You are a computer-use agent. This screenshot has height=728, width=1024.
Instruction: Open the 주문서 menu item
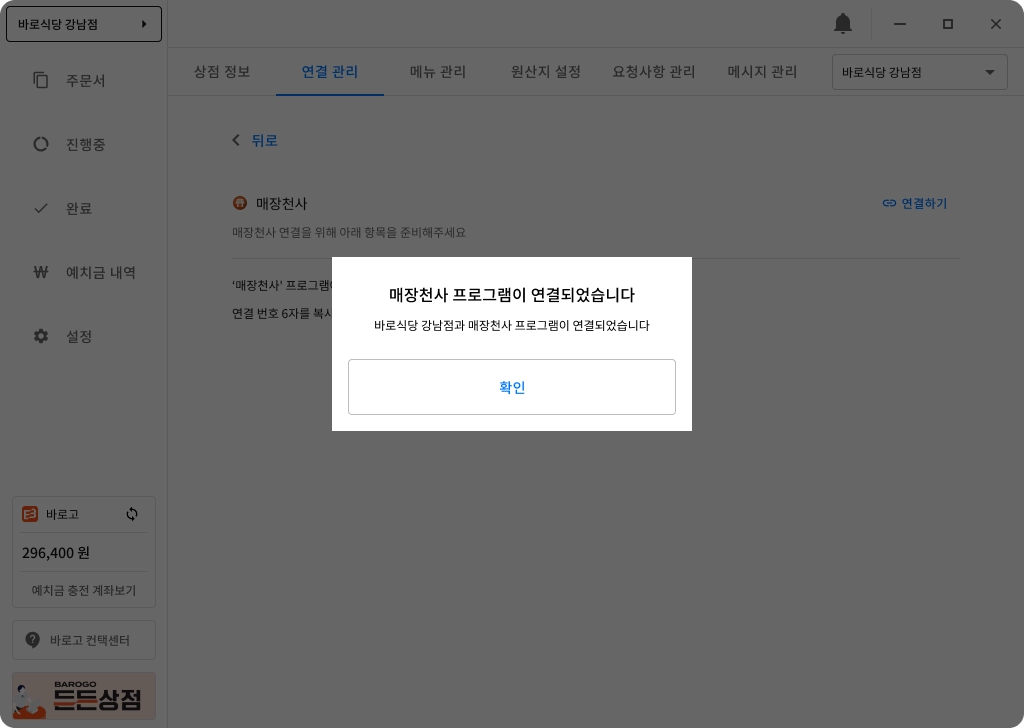tap(84, 80)
